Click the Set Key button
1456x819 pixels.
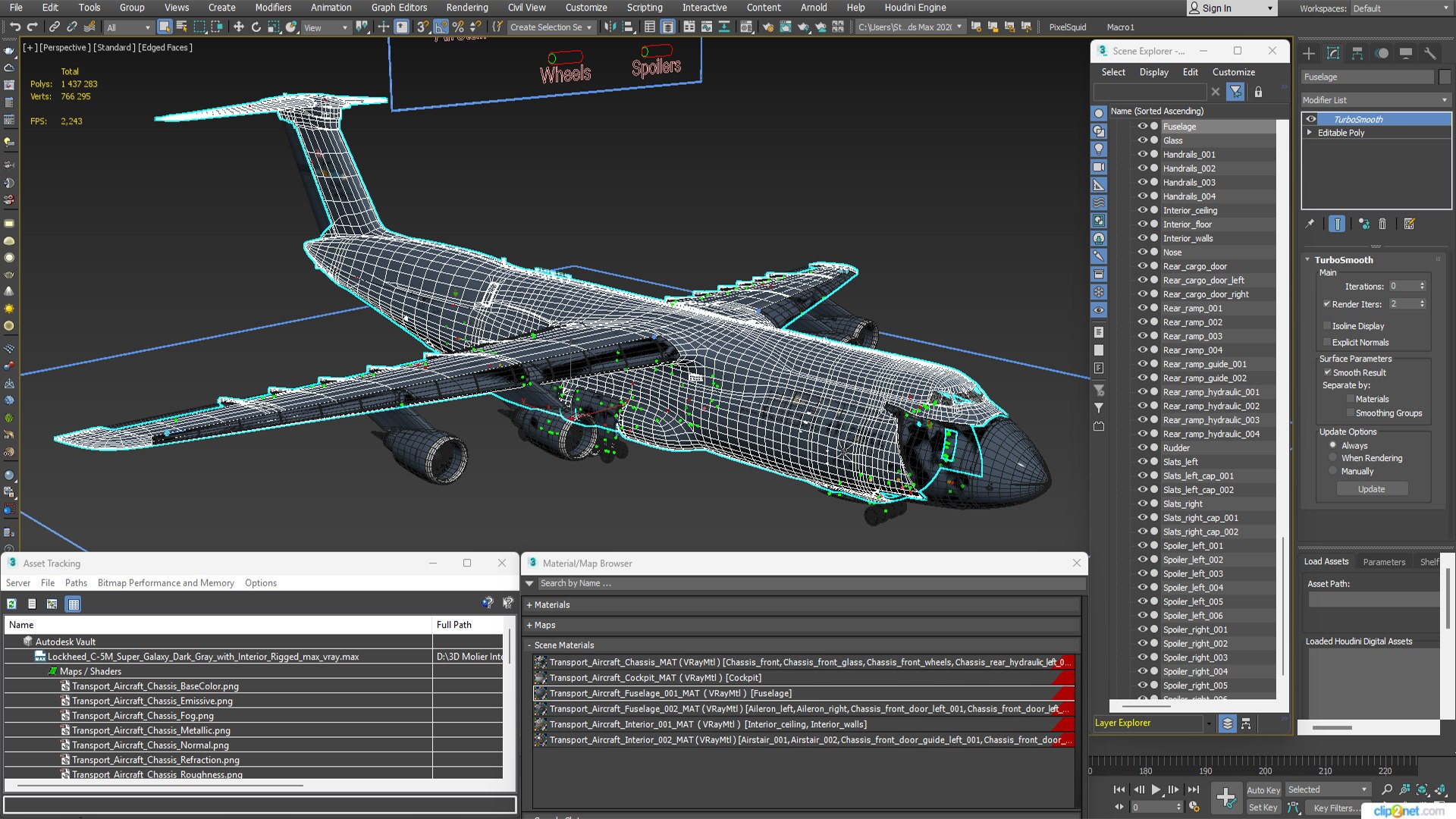pos(1263,808)
